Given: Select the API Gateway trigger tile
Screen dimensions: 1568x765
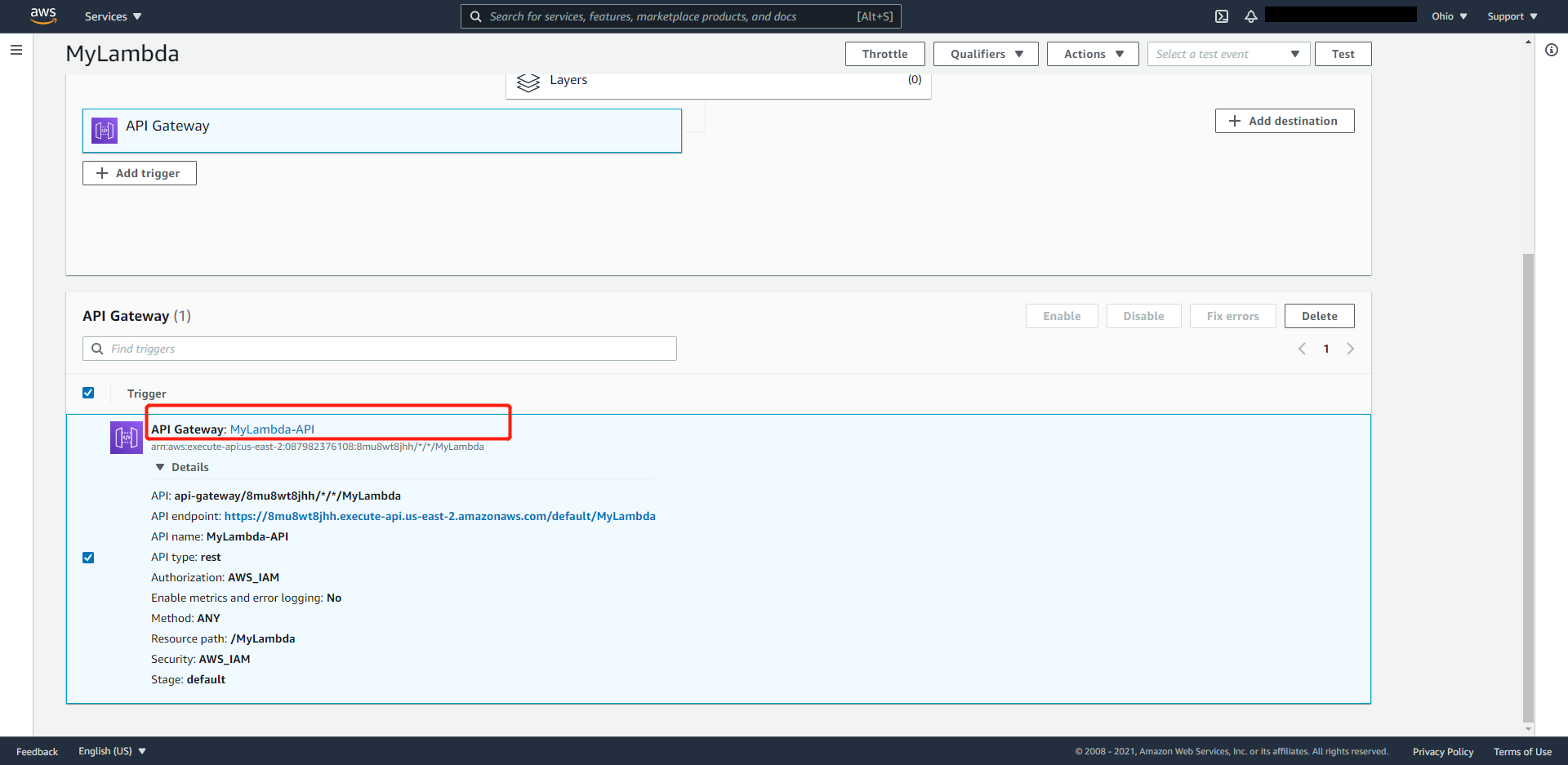Looking at the screenshot, I should click(x=381, y=130).
